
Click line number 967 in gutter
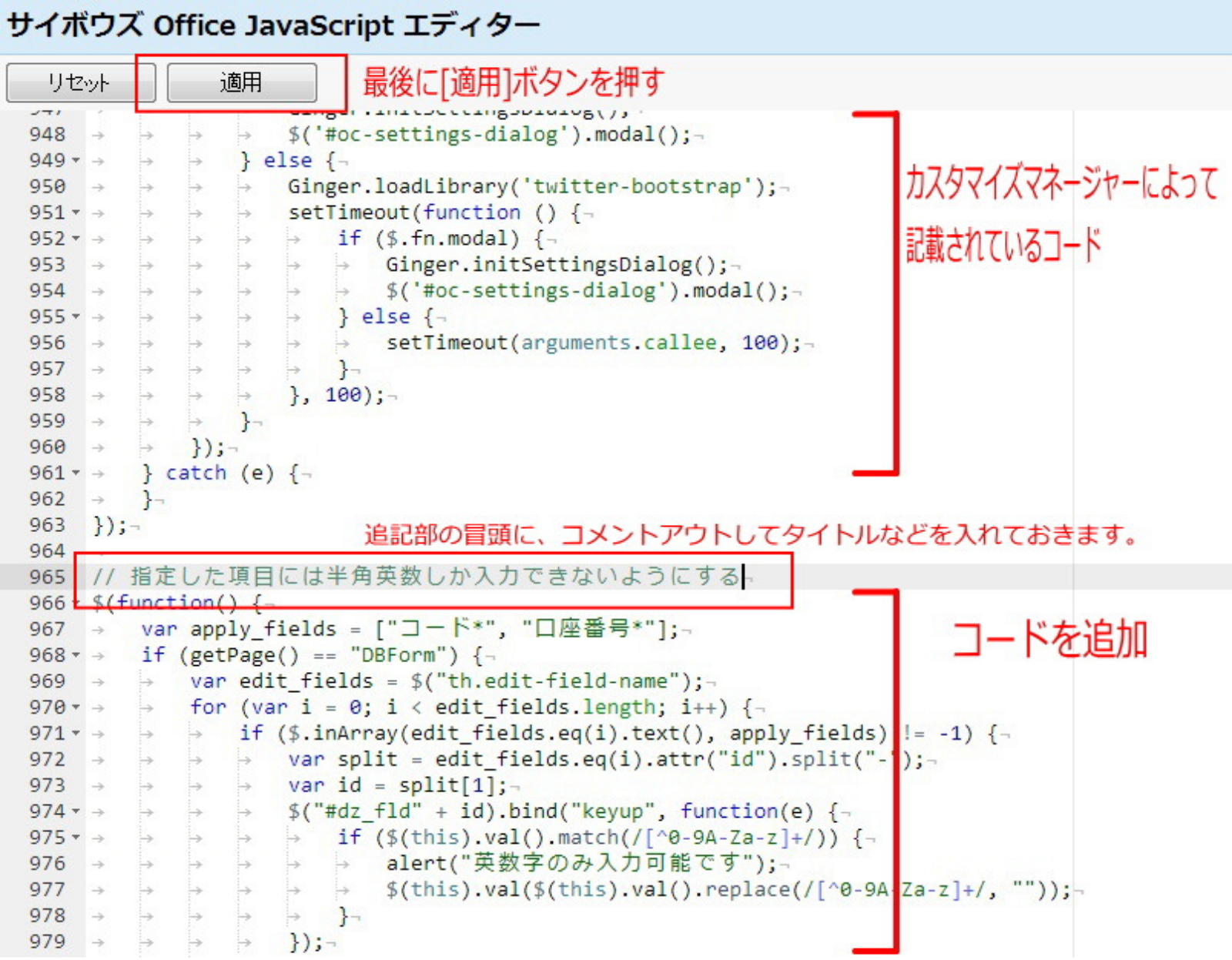(x=47, y=629)
